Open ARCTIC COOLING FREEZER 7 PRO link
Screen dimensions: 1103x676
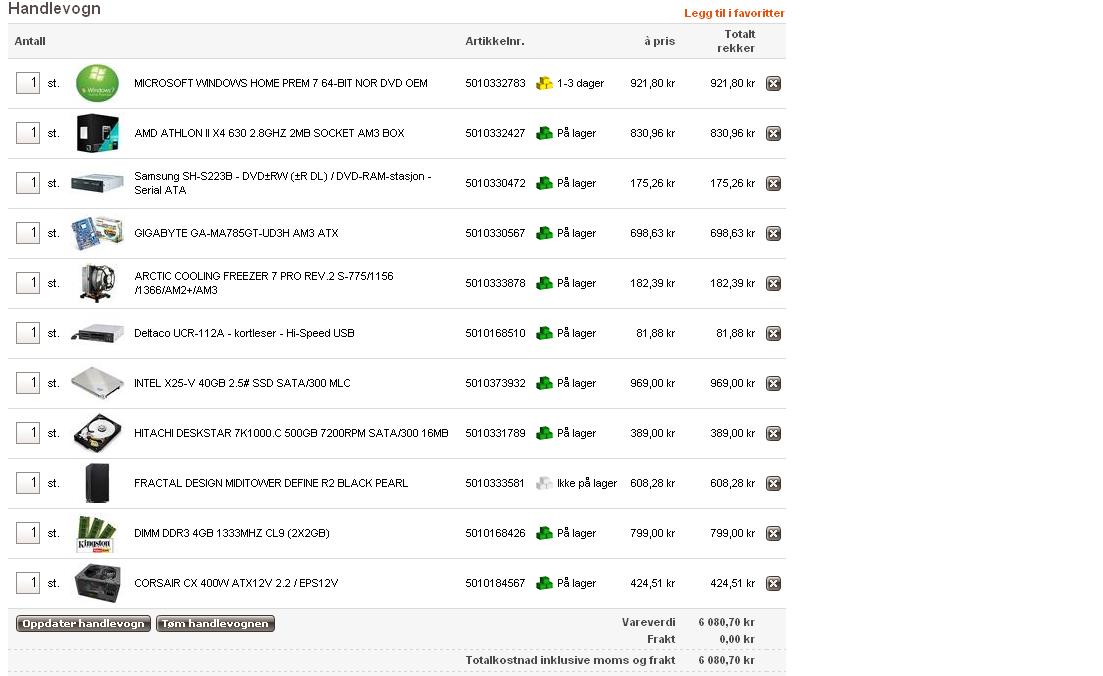tap(264, 283)
